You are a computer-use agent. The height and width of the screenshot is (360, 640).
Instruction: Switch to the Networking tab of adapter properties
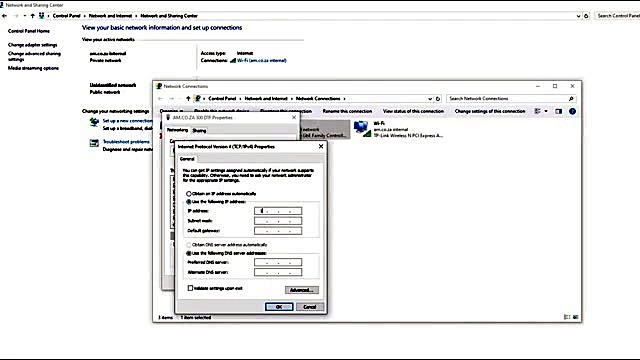178,130
